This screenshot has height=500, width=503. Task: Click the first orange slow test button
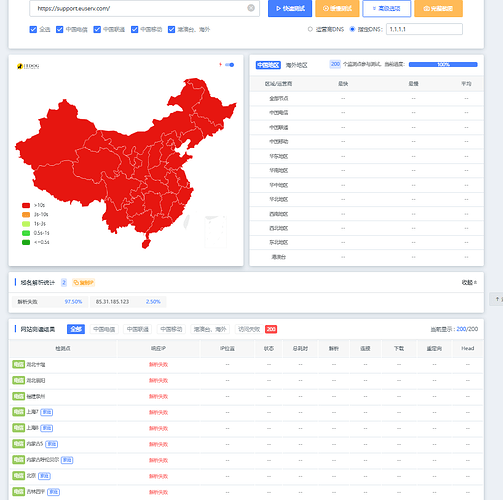(337, 8)
